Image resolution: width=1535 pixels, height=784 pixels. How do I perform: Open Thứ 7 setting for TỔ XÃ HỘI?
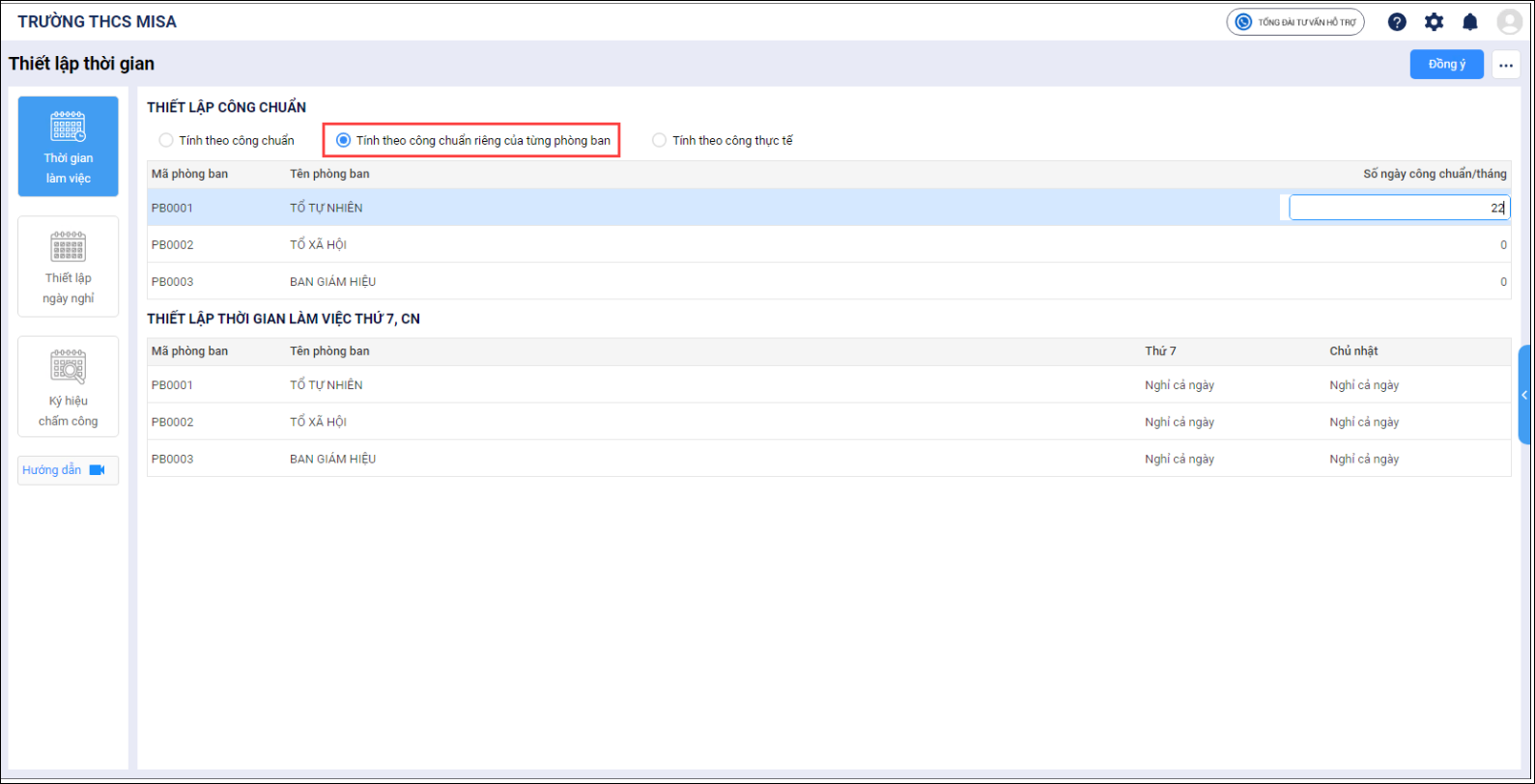(x=1180, y=422)
